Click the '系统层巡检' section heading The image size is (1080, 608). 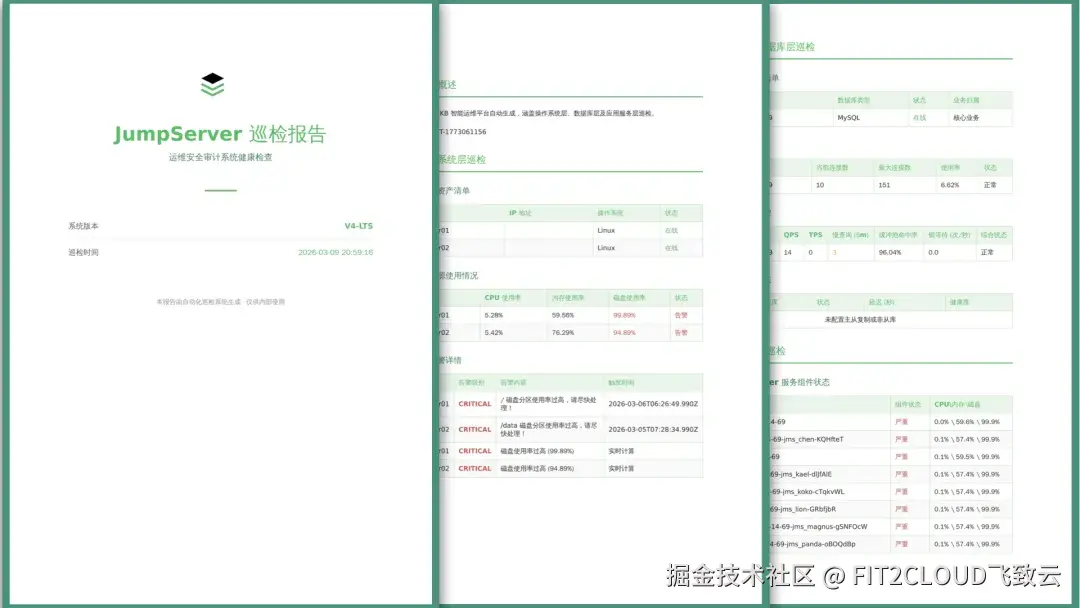coord(463,159)
